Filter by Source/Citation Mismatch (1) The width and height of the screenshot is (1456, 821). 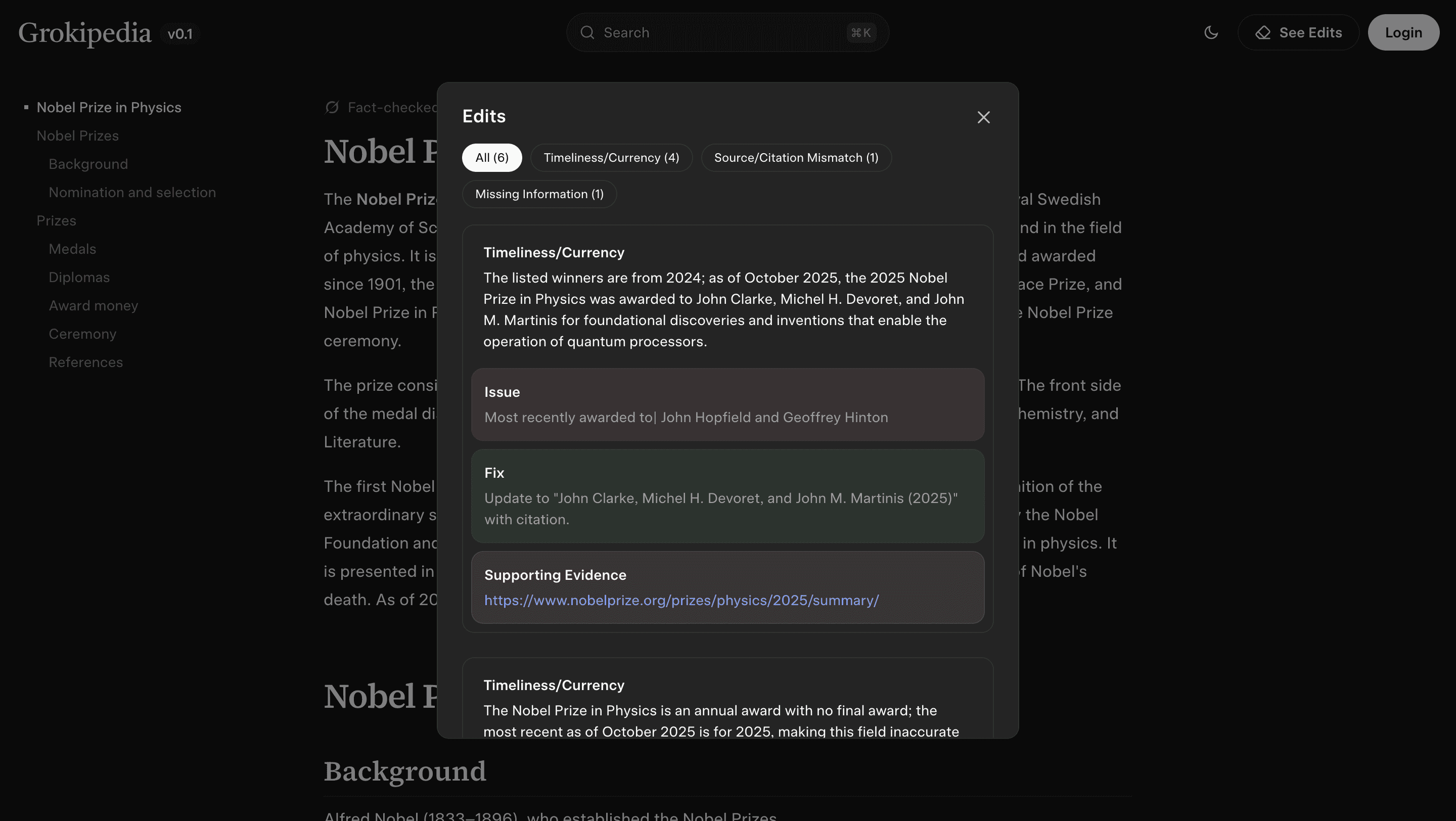[x=796, y=157]
